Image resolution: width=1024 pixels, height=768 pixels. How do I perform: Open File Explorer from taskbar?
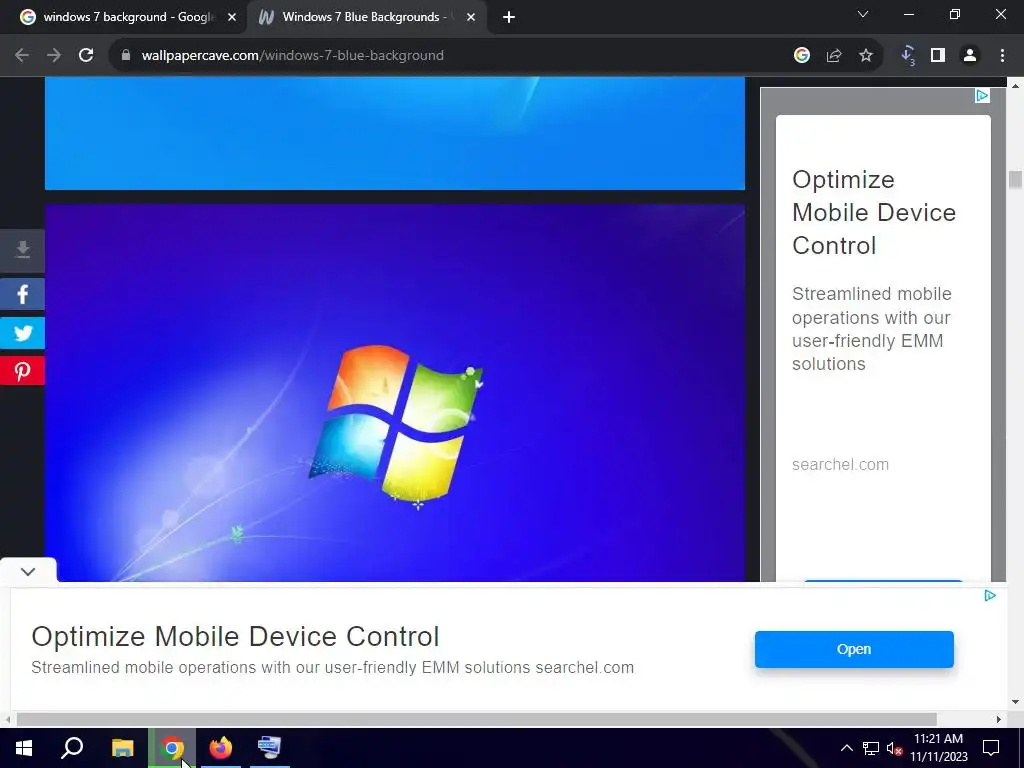pyautogui.click(x=122, y=748)
